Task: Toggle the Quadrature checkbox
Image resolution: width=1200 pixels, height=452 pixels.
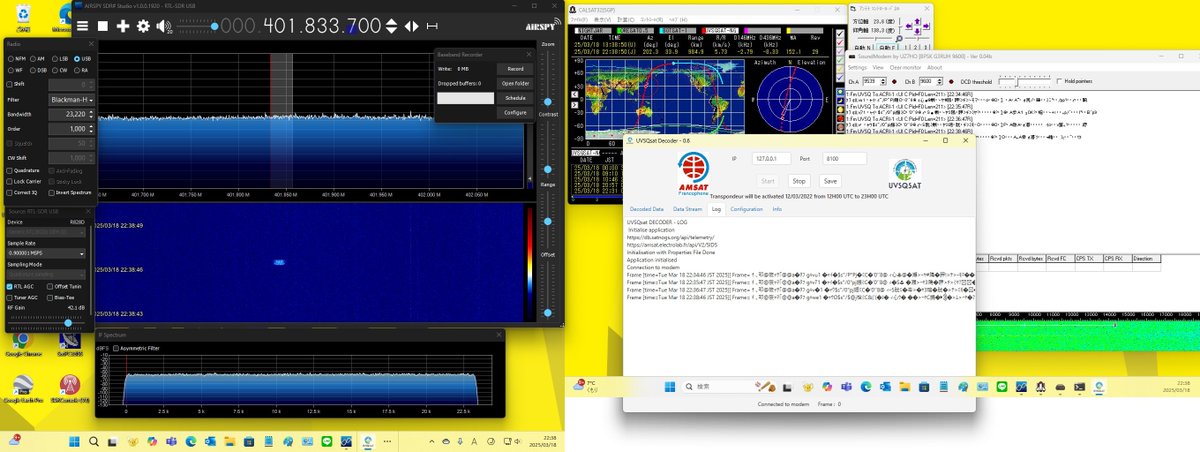Action: [9, 171]
